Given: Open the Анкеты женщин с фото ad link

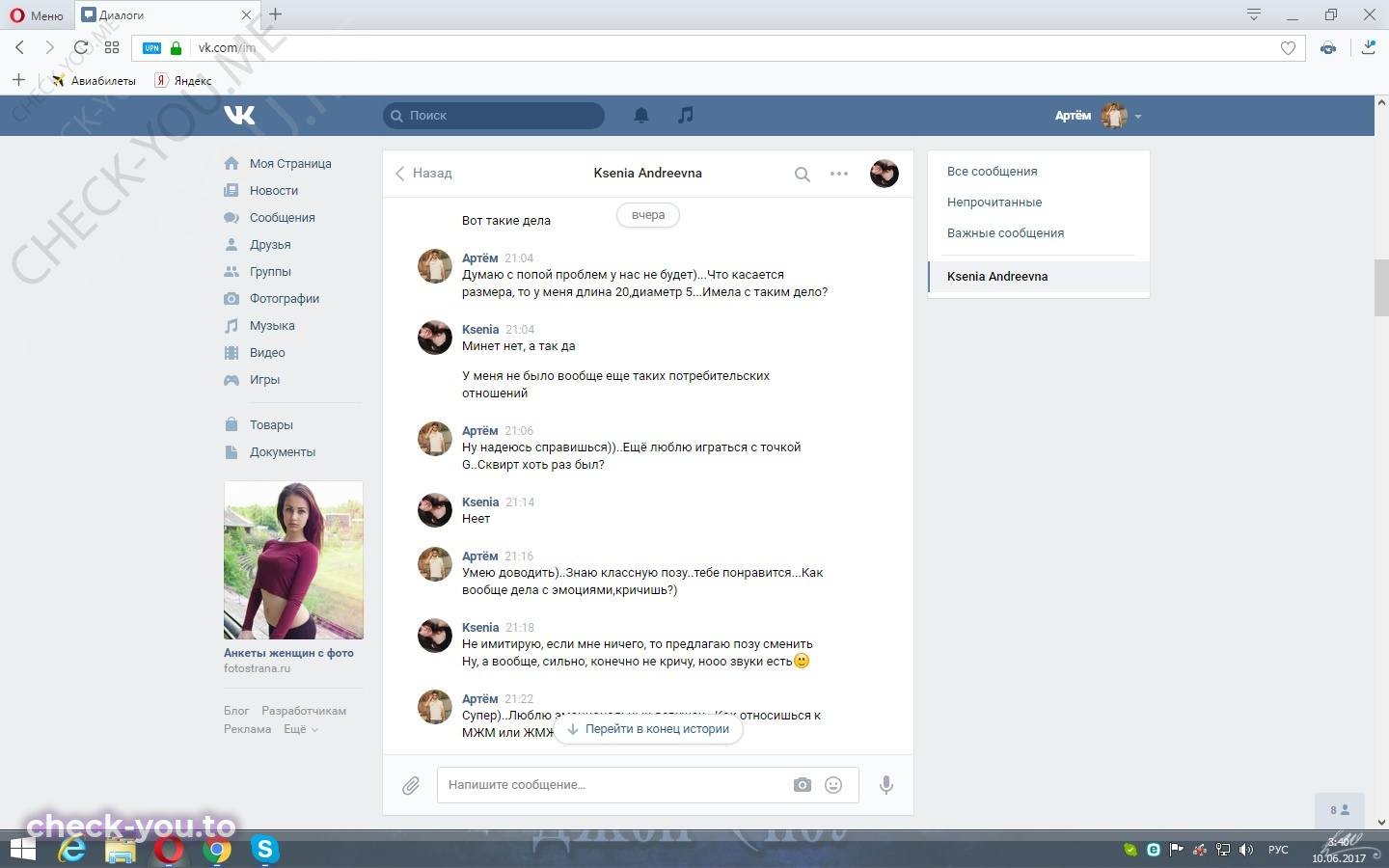Looking at the screenshot, I should pos(288,653).
